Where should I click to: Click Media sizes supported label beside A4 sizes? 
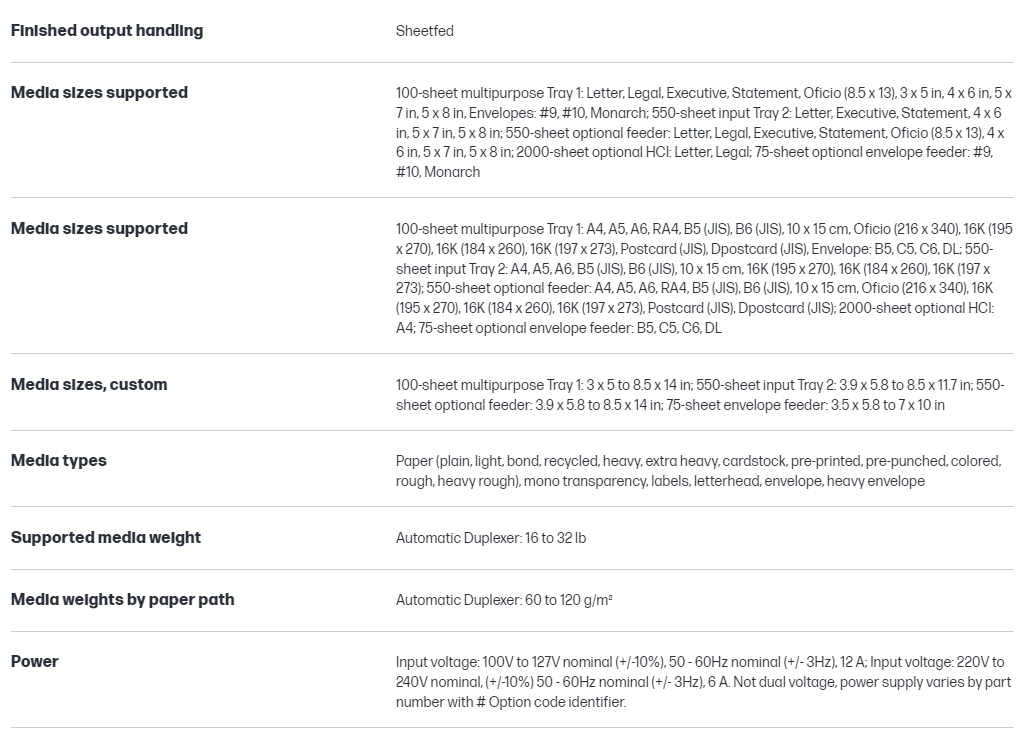(x=99, y=229)
